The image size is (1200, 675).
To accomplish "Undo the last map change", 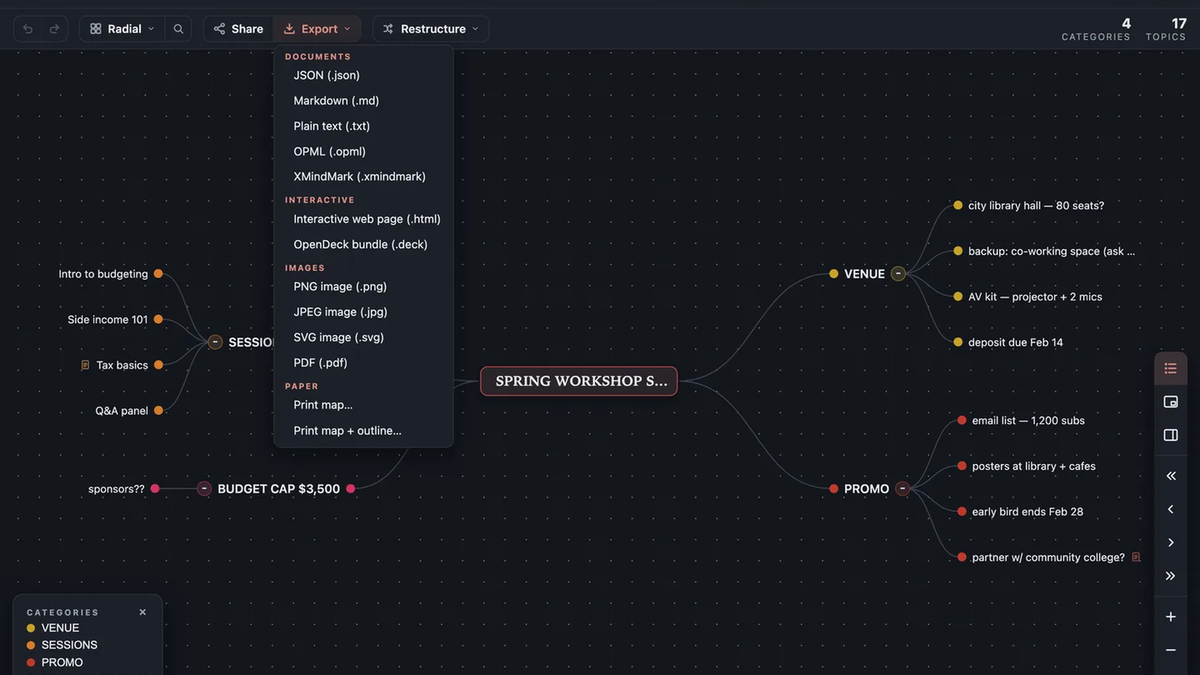I will tap(28, 29).
